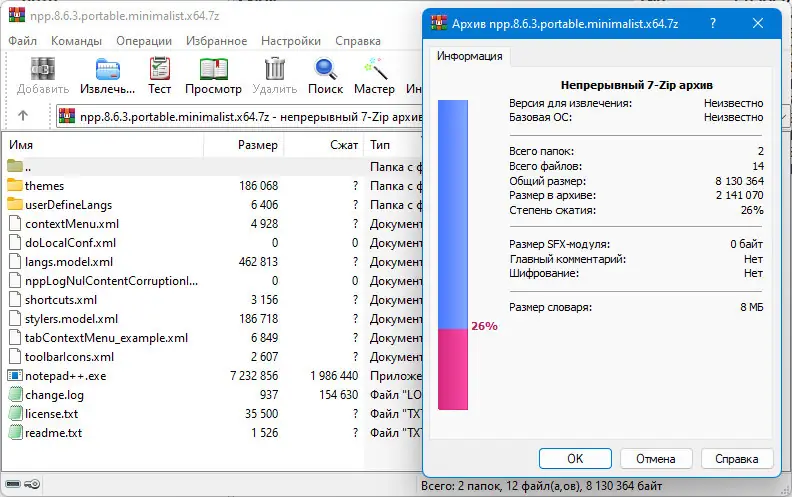The height and width of the screenshot is (497, 792).
Task: Click the status bar totals text
Action: (x=541, y=486)
